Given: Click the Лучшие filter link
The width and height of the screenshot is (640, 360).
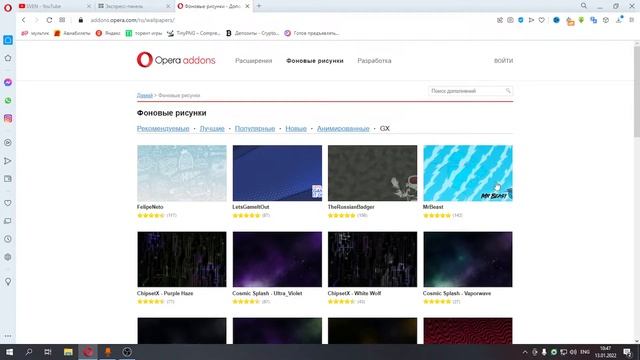Looking at the screenshot, I should (212, 128).
